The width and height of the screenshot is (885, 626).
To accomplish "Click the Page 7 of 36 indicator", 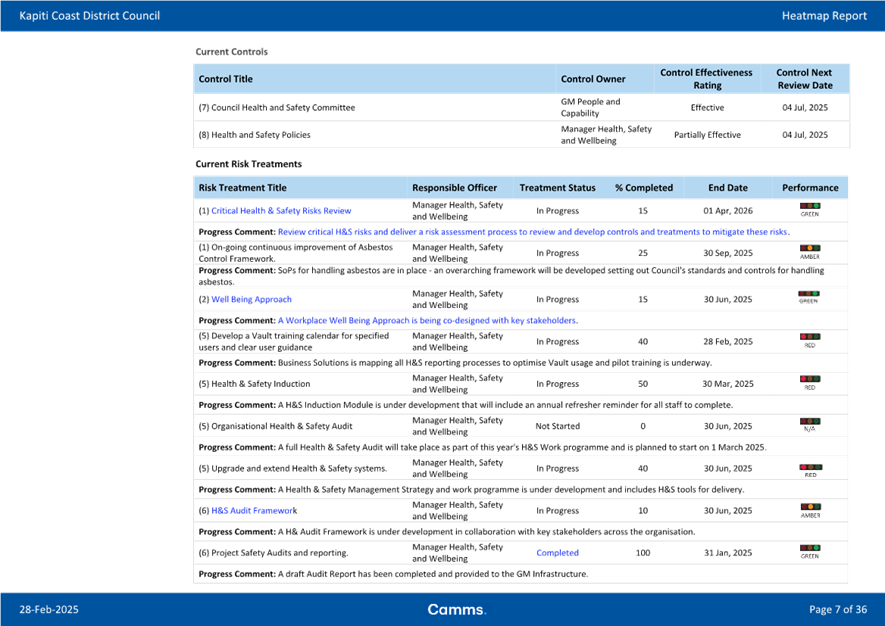I will pos(838,610).
